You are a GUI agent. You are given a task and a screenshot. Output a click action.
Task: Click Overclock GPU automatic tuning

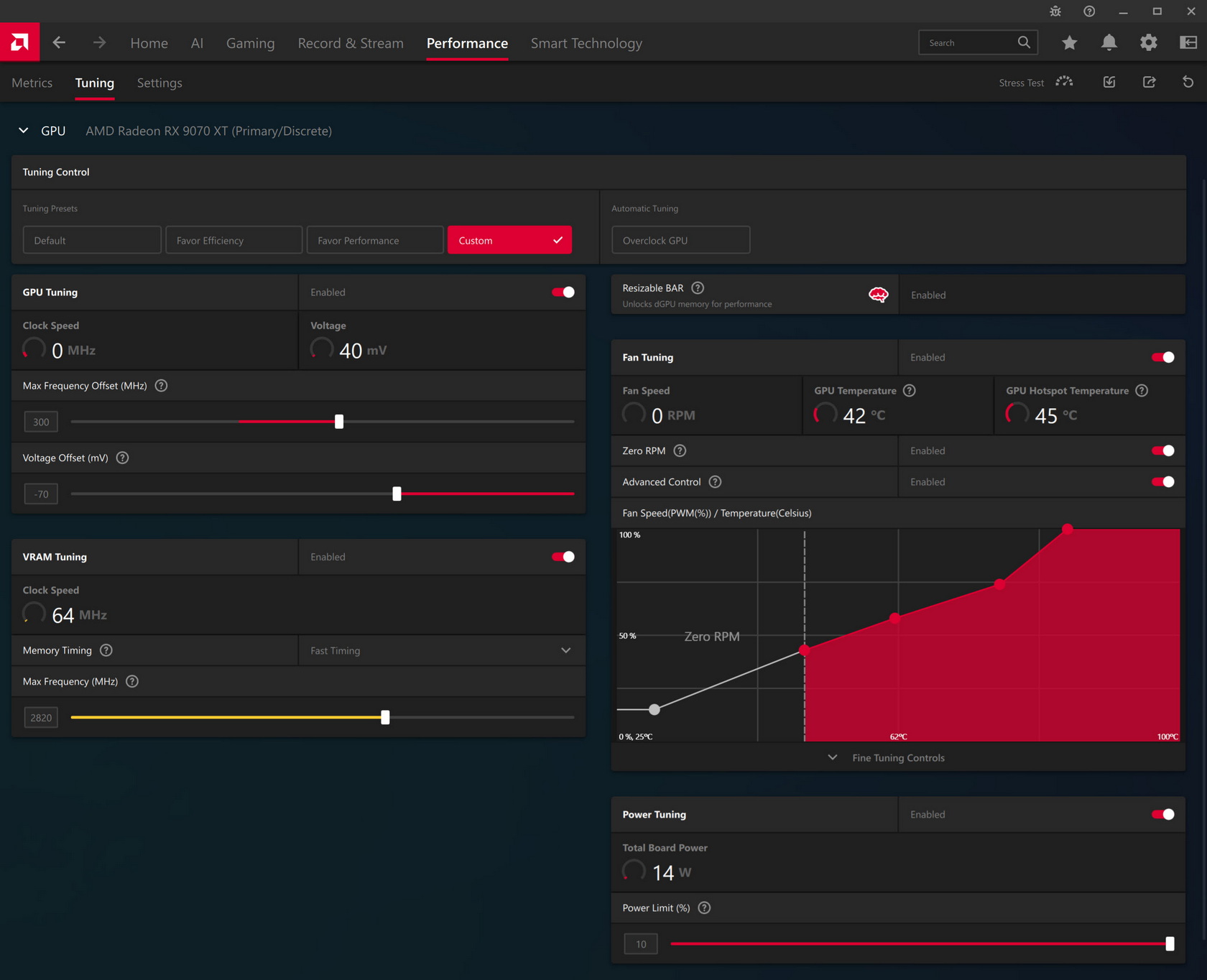tap(681, 240)
